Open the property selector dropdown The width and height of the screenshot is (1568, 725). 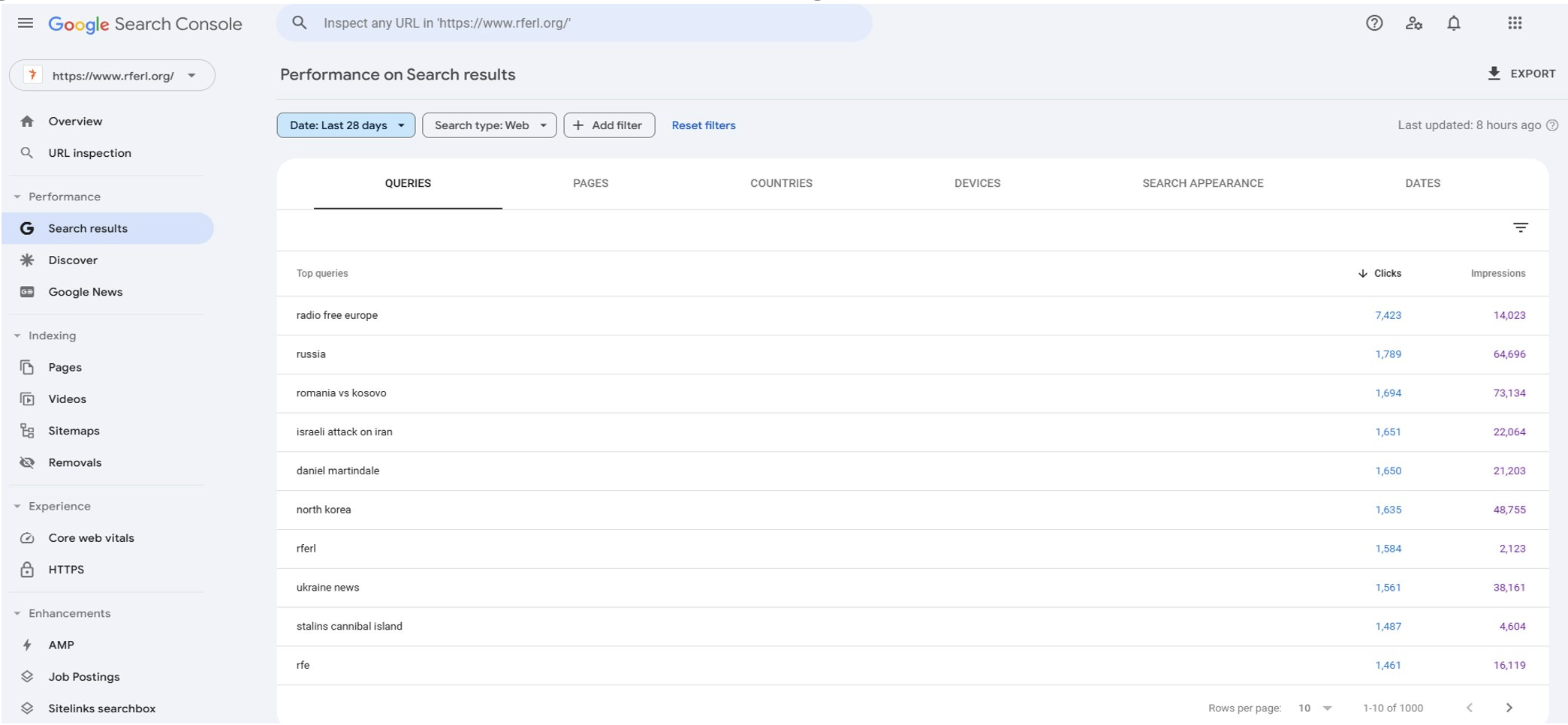pos(112,76)
